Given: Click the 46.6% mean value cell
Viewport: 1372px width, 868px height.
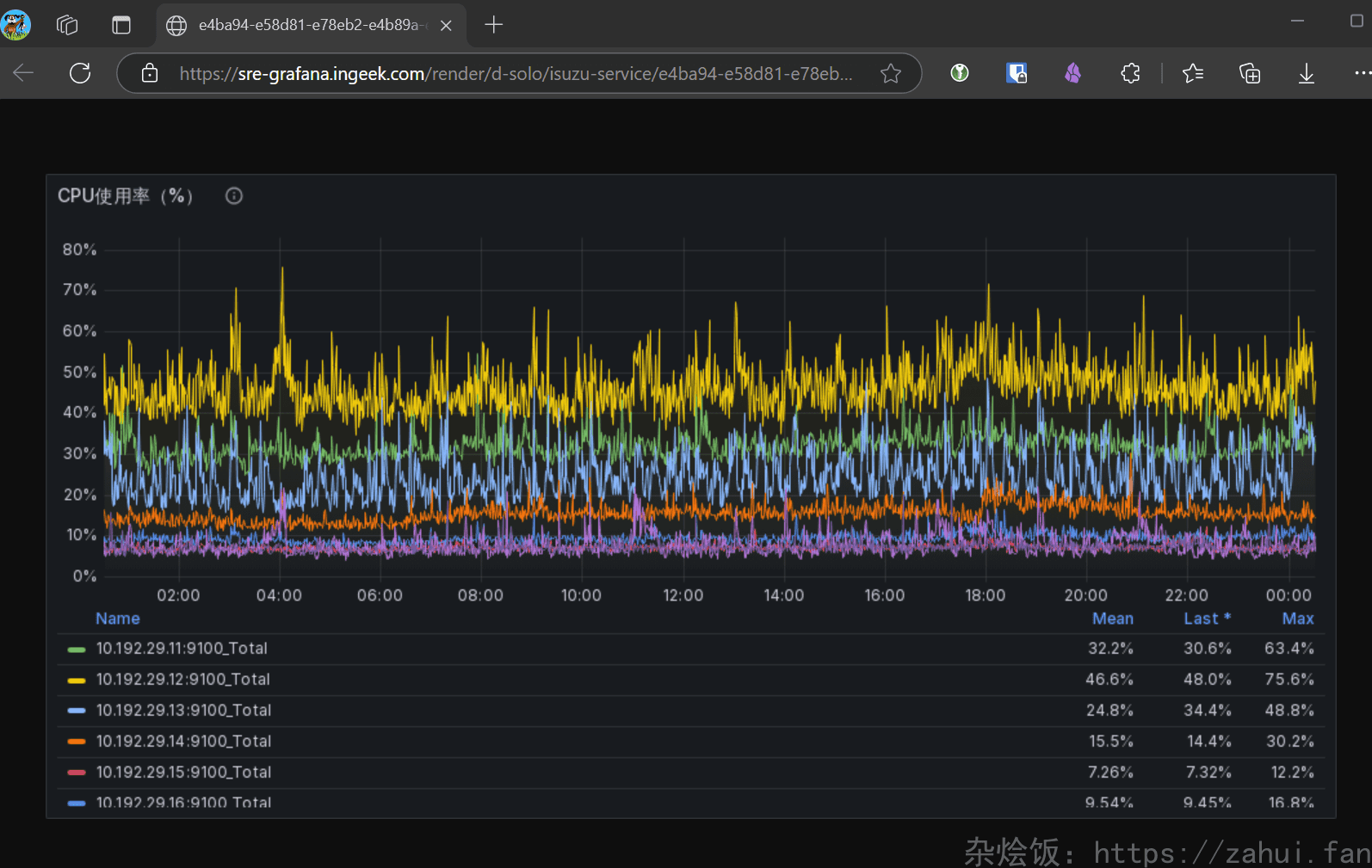Looking at the screenshot, I should tap(1109, 680).
